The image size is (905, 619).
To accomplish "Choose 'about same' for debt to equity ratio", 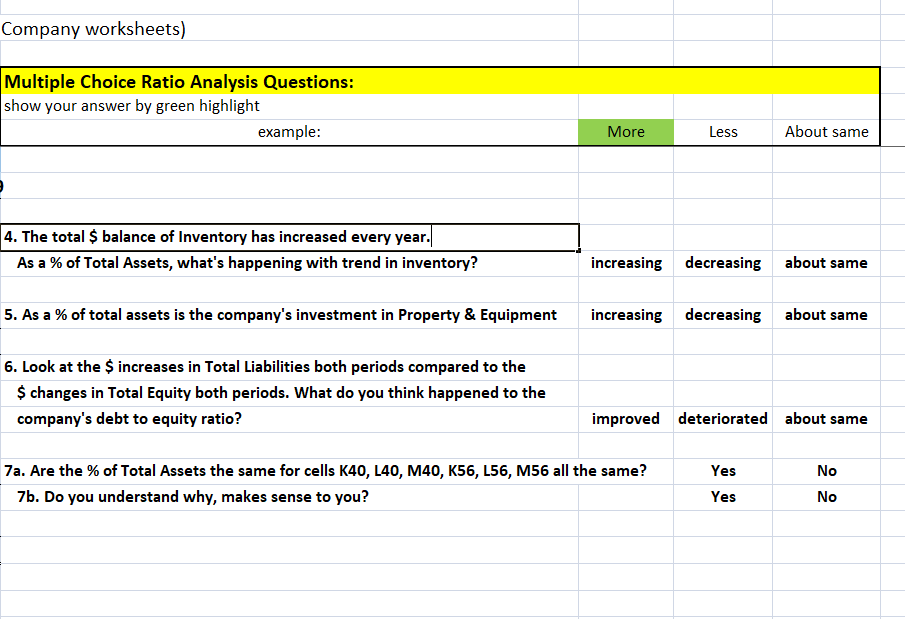I will [826, 419].
